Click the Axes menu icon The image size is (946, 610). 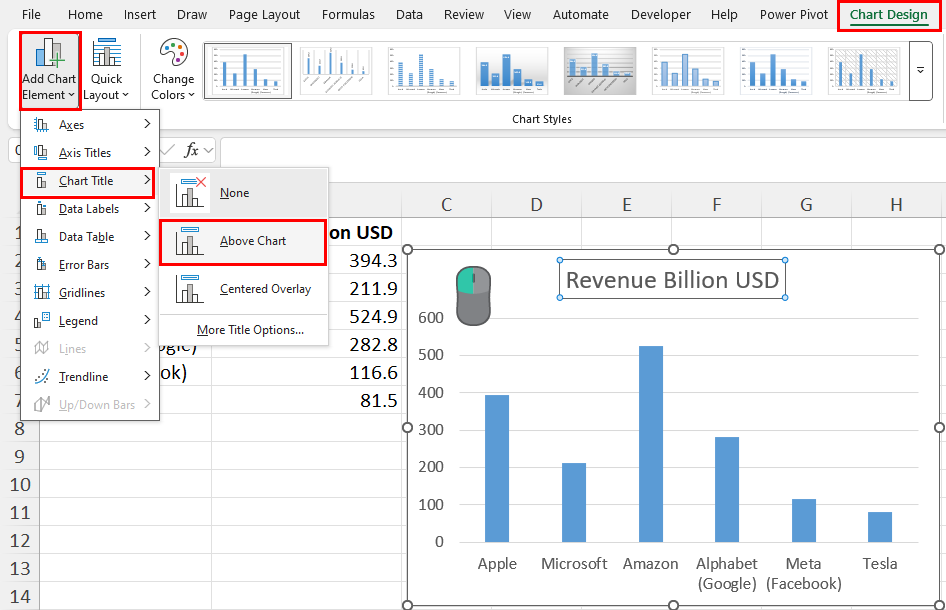(41, 125)
